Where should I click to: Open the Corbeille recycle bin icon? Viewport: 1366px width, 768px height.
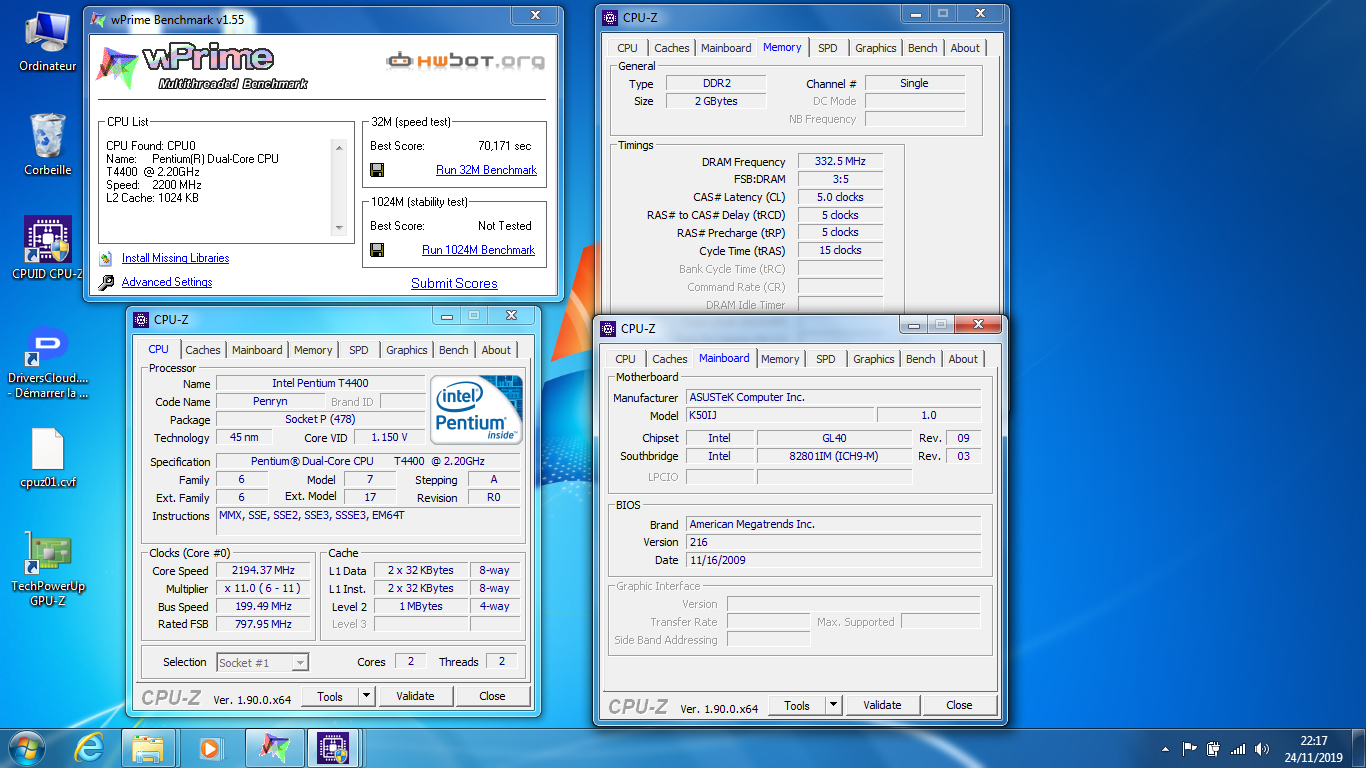click(47, 144)
